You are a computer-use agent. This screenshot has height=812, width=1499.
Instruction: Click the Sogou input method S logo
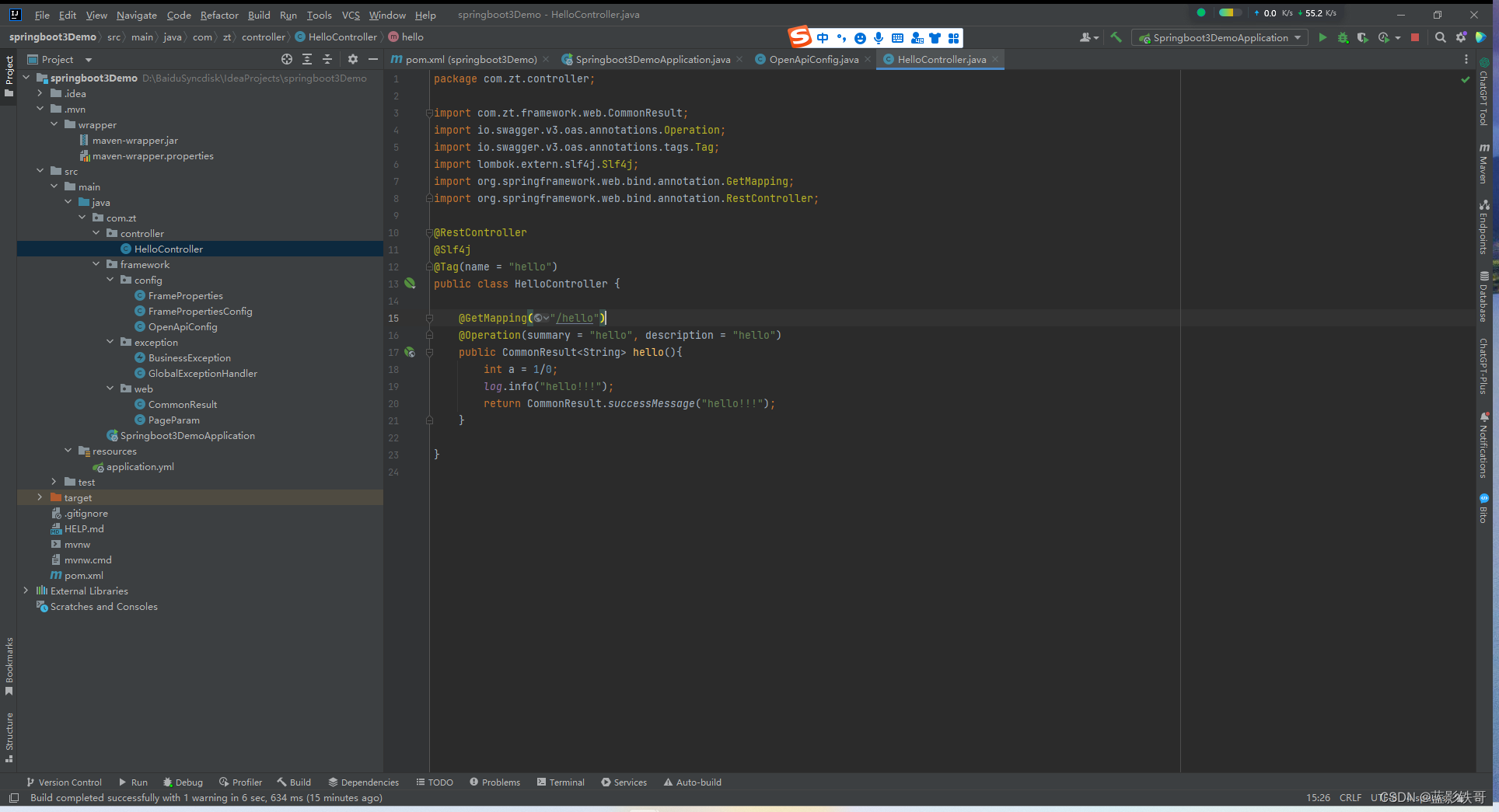tap(799, 37)
